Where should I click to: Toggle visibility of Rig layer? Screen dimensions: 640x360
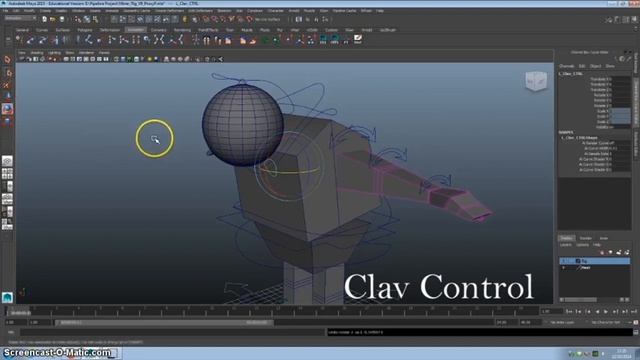point(564,261)
